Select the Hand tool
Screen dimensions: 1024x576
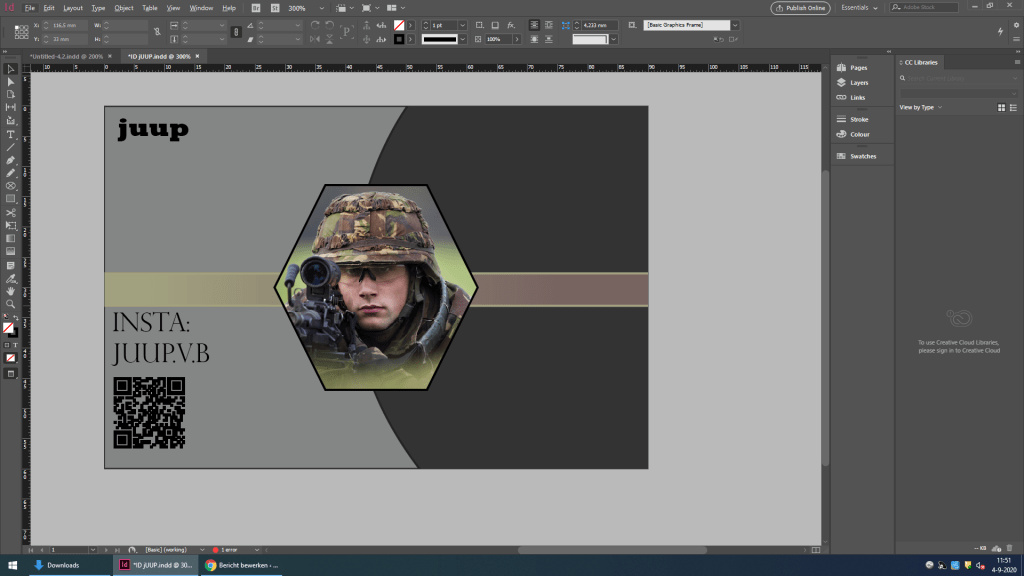(x=11, y=290)
